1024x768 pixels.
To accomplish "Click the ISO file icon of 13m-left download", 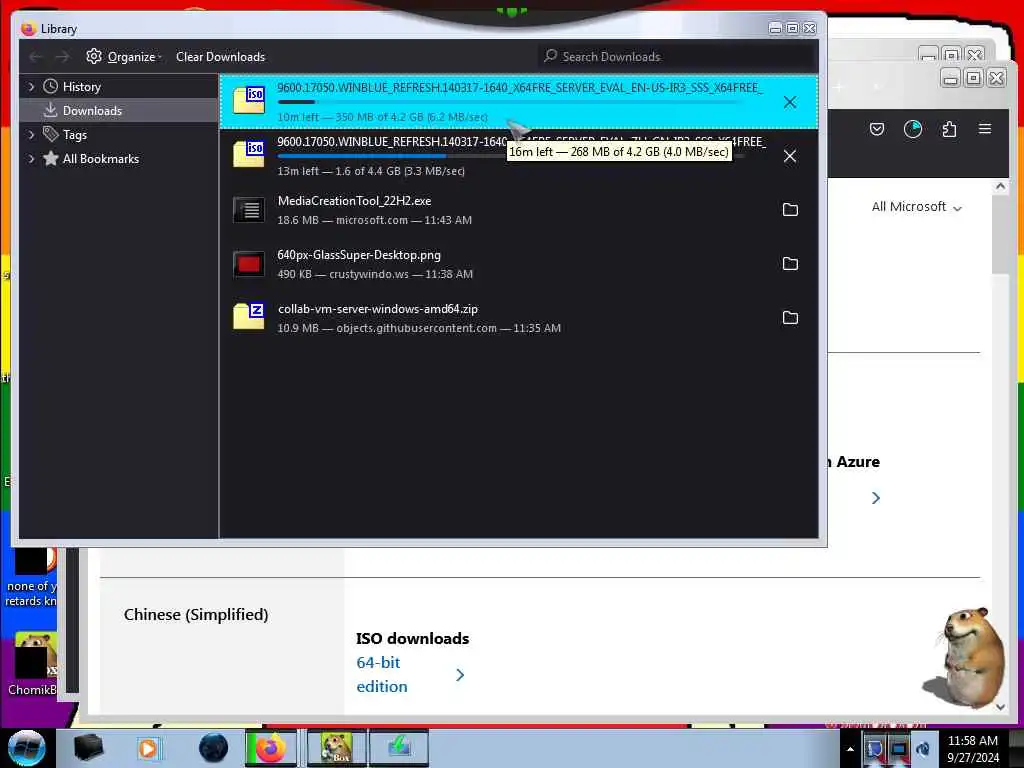I will pos(249,154).
